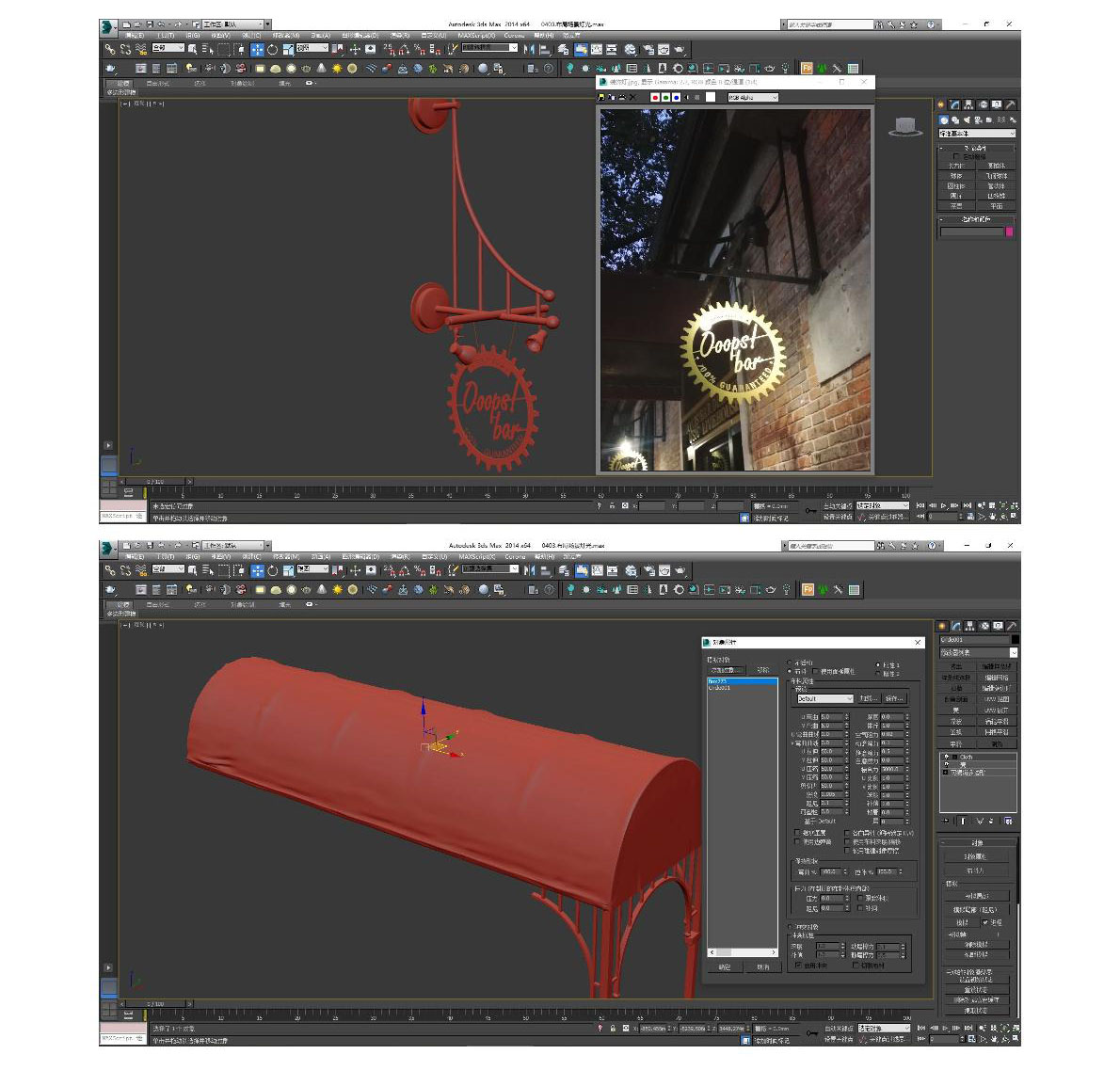Open the MAXScript menu in bottom screenshot
Image resolution: width=1120 pixels, height=1086 pixels.
click(477, 556)
